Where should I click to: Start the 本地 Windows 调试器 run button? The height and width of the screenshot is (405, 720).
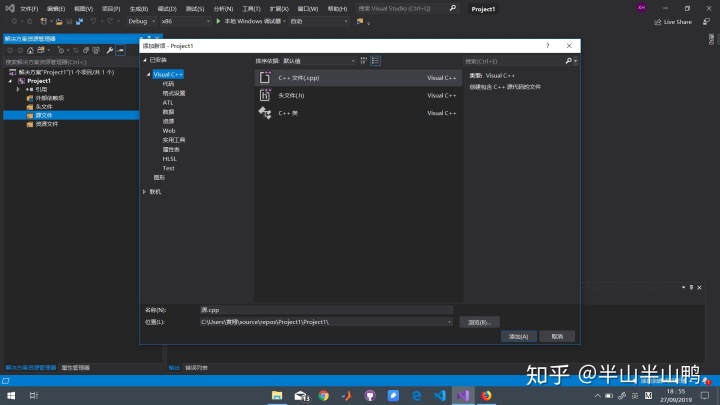(x=249, y=21)
